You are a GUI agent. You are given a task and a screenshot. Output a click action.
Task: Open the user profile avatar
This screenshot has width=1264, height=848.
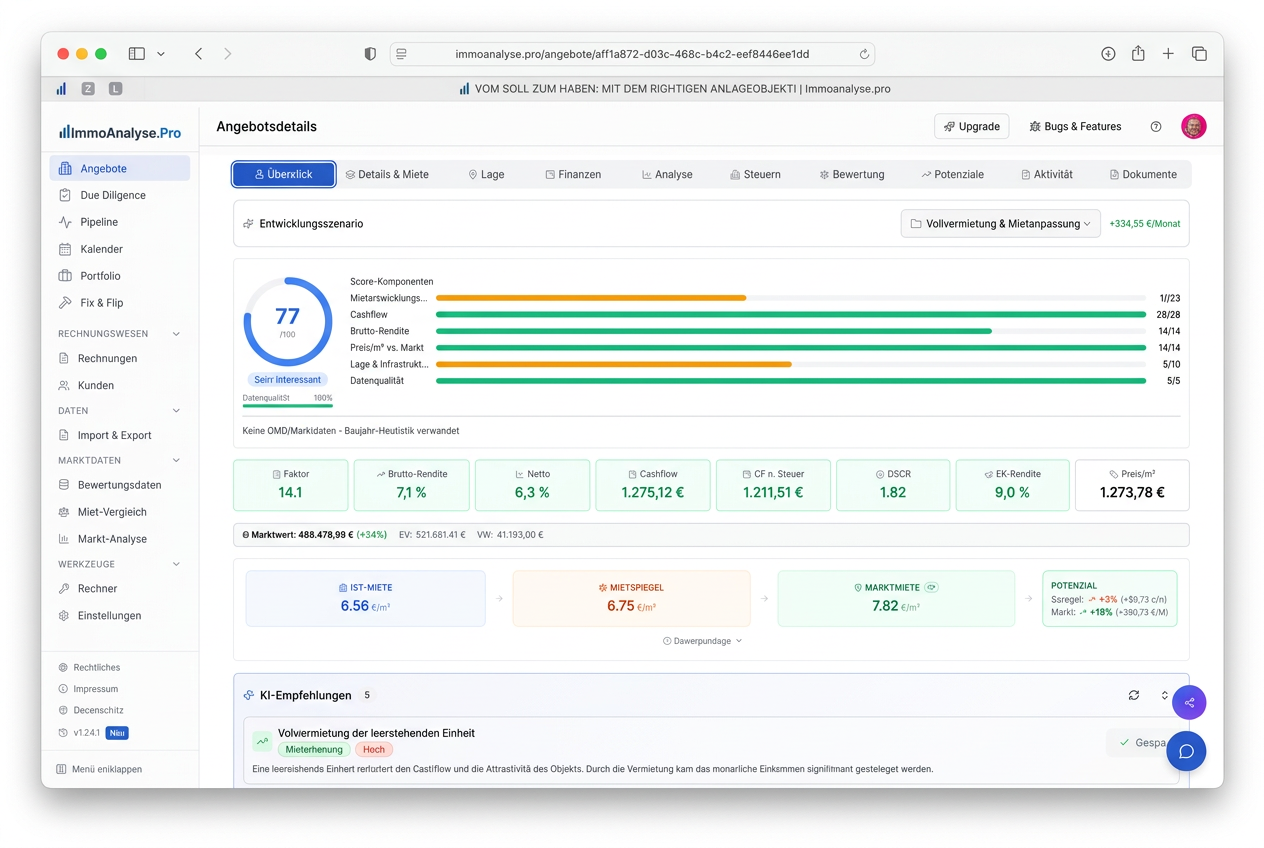[x=1193, y=126]
